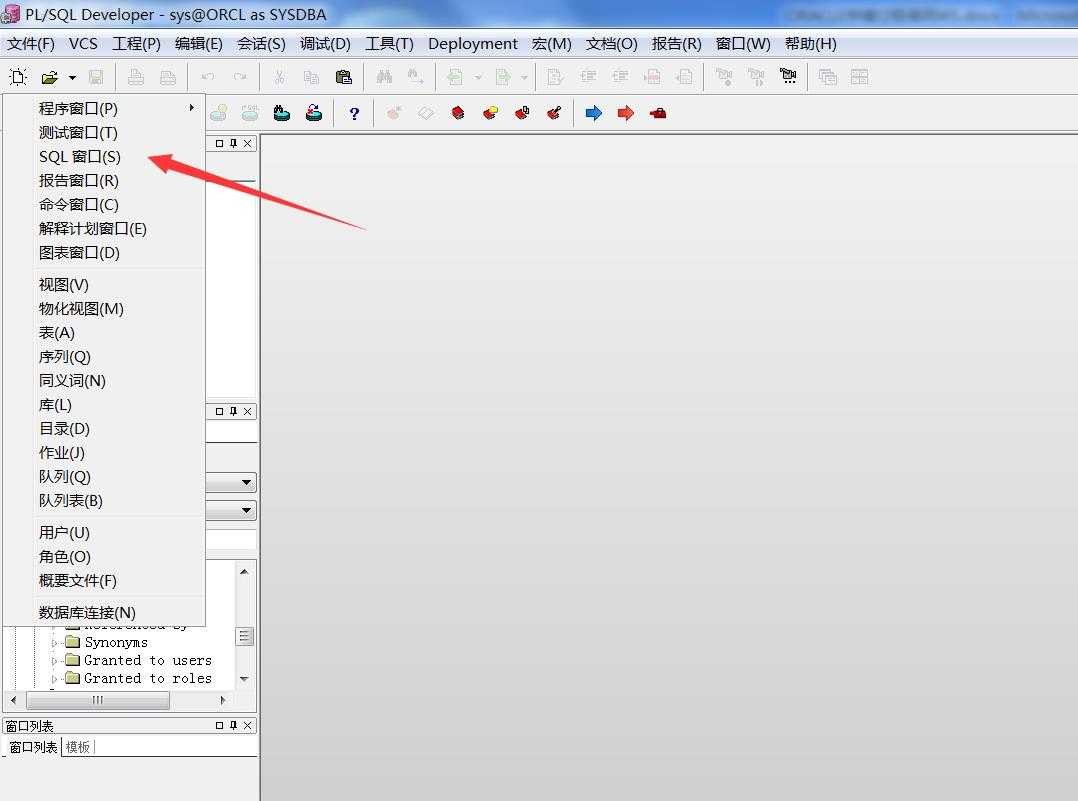Choose 同义词(N) from the menu
Image resolution: width=1078 pixels, height=801 pixels.
click(x=104, y=381)
